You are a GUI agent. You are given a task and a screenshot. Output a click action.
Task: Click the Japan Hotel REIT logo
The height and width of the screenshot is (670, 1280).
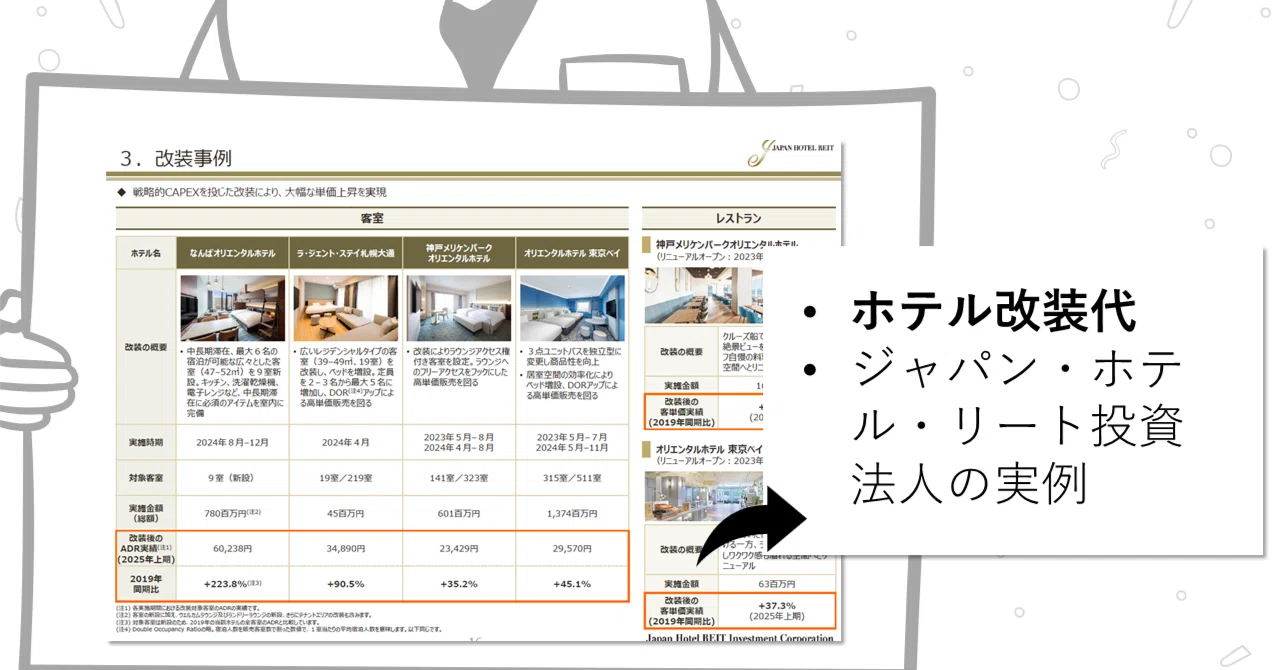(x=792, y=155)
